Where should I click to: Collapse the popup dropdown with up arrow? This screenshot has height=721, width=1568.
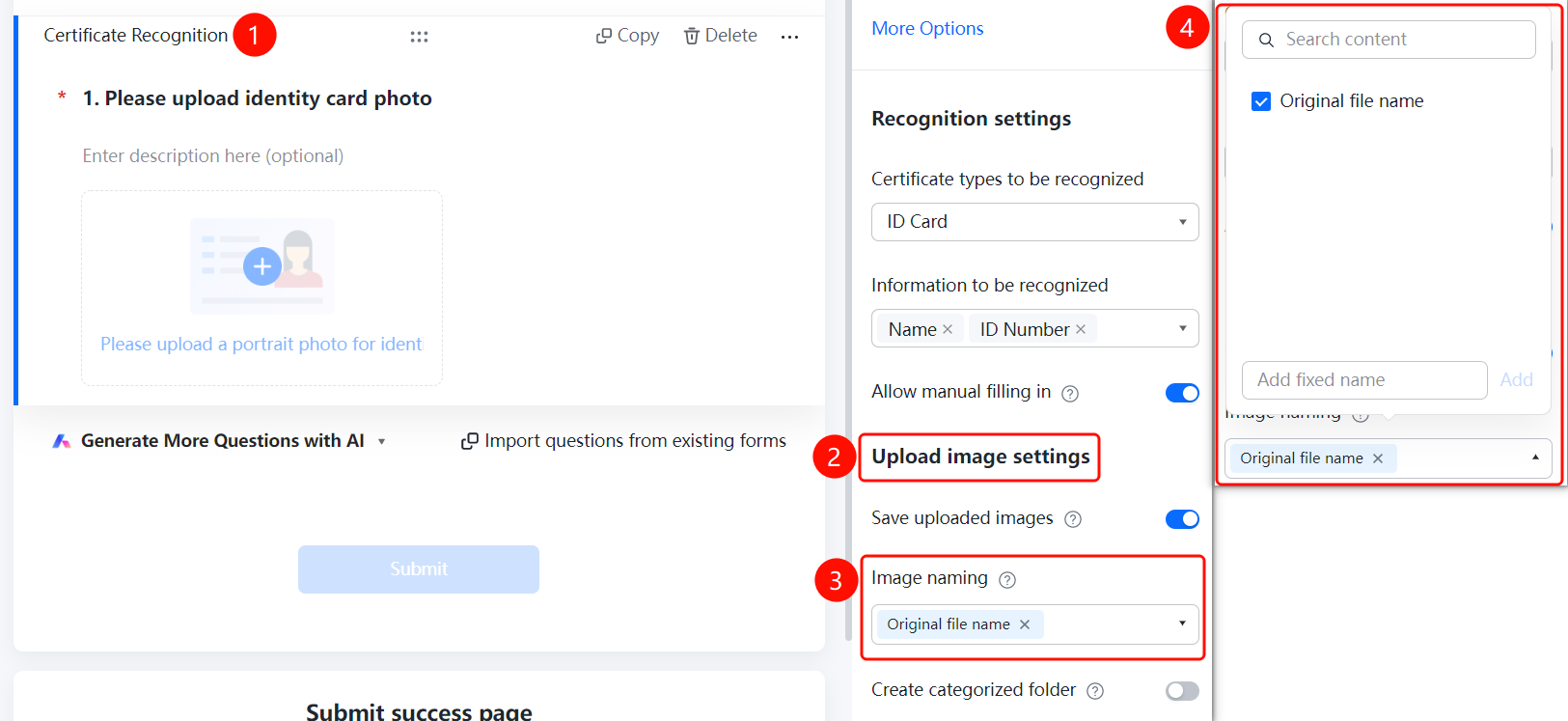[x=1535, y=458]
